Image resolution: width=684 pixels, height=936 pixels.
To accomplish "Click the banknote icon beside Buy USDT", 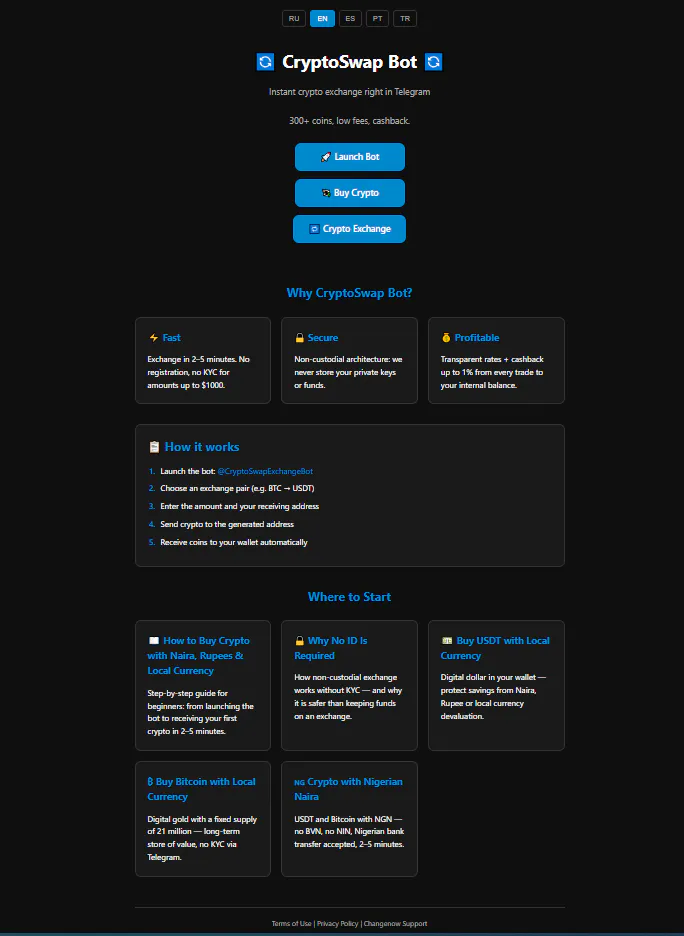I will click(x=446, y=641).
